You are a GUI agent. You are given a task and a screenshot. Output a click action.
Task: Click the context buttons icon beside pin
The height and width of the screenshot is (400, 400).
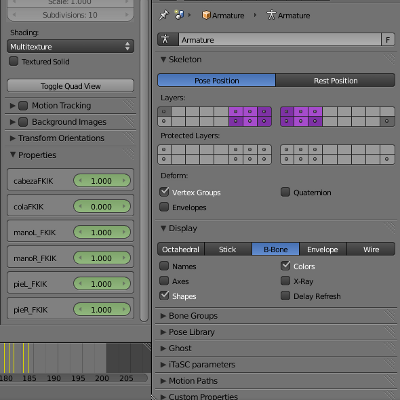(x=179, y=15)
